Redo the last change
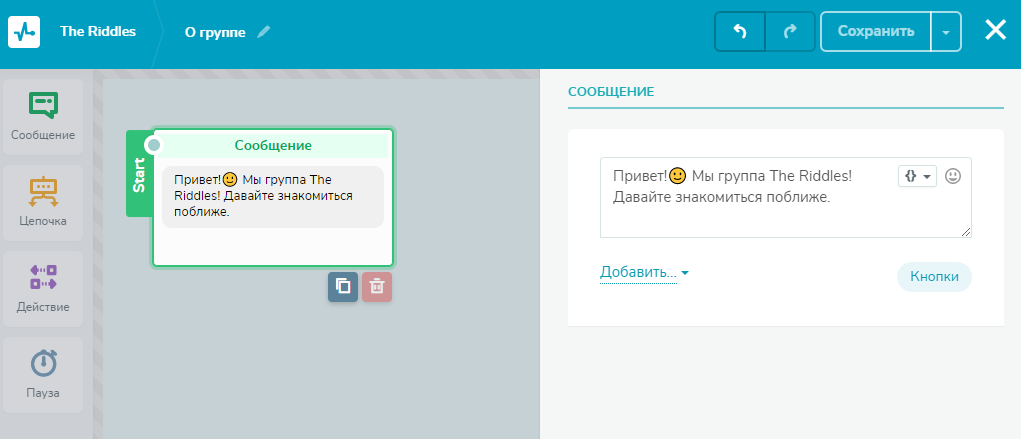Viewport: 1021px width, 439px height. pyautogui.click(x=790, y=31)
